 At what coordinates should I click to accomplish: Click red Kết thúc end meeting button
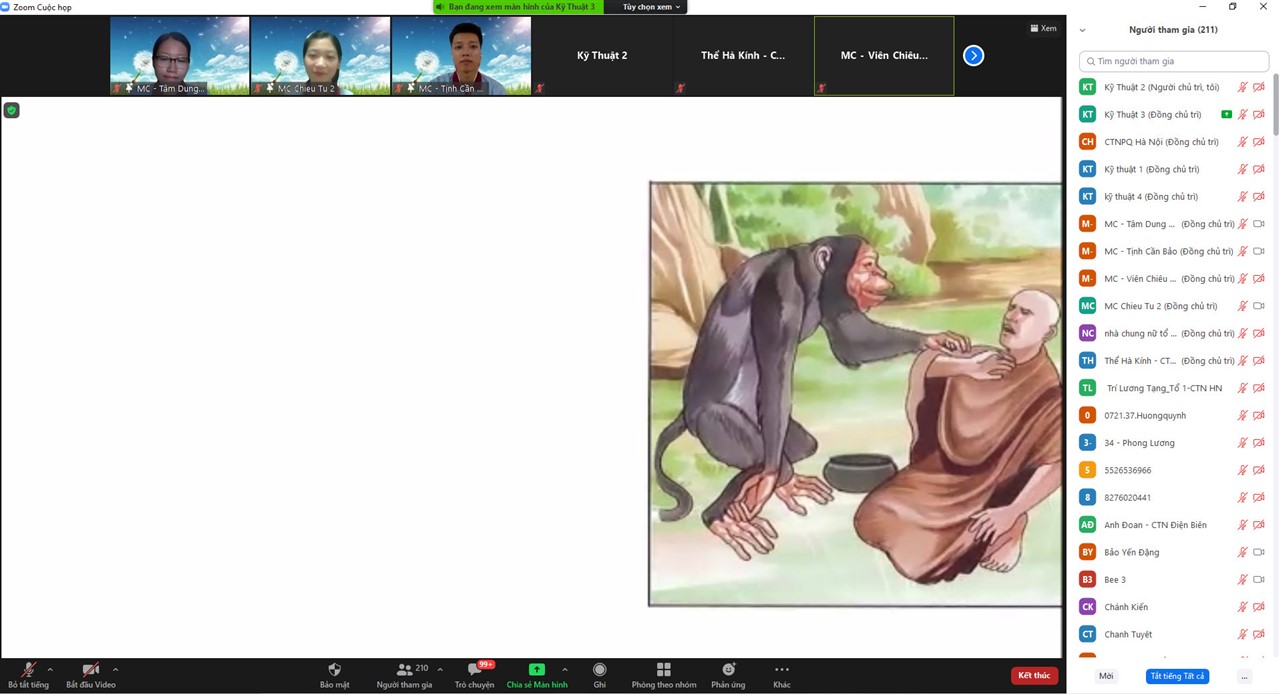click(1034, 675)
